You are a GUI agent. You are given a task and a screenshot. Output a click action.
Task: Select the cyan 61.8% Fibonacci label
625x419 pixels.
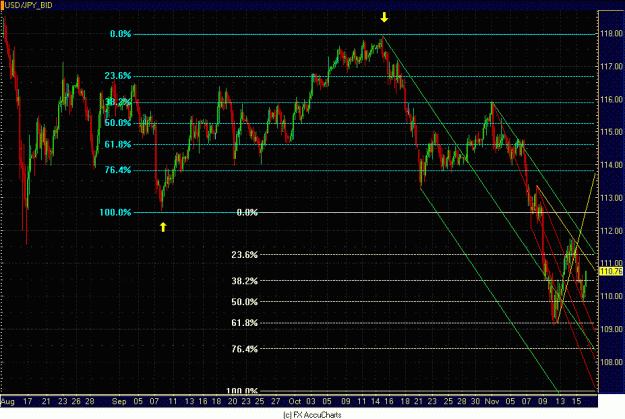[x=118, y=144]
